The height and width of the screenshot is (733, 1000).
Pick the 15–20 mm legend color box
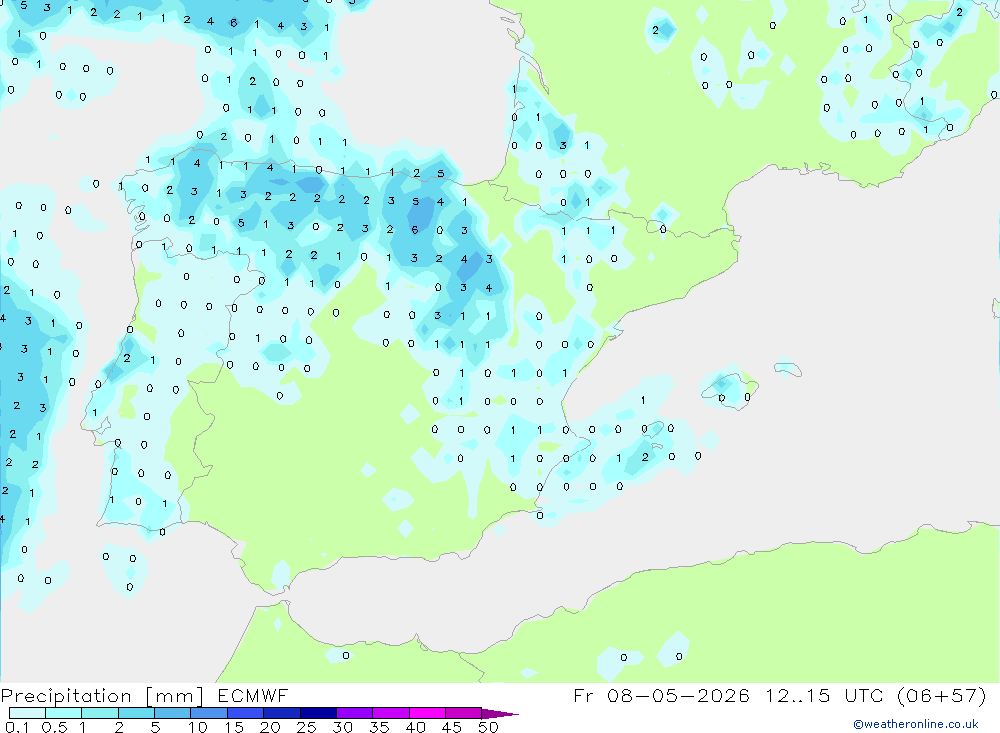(245, 713)
